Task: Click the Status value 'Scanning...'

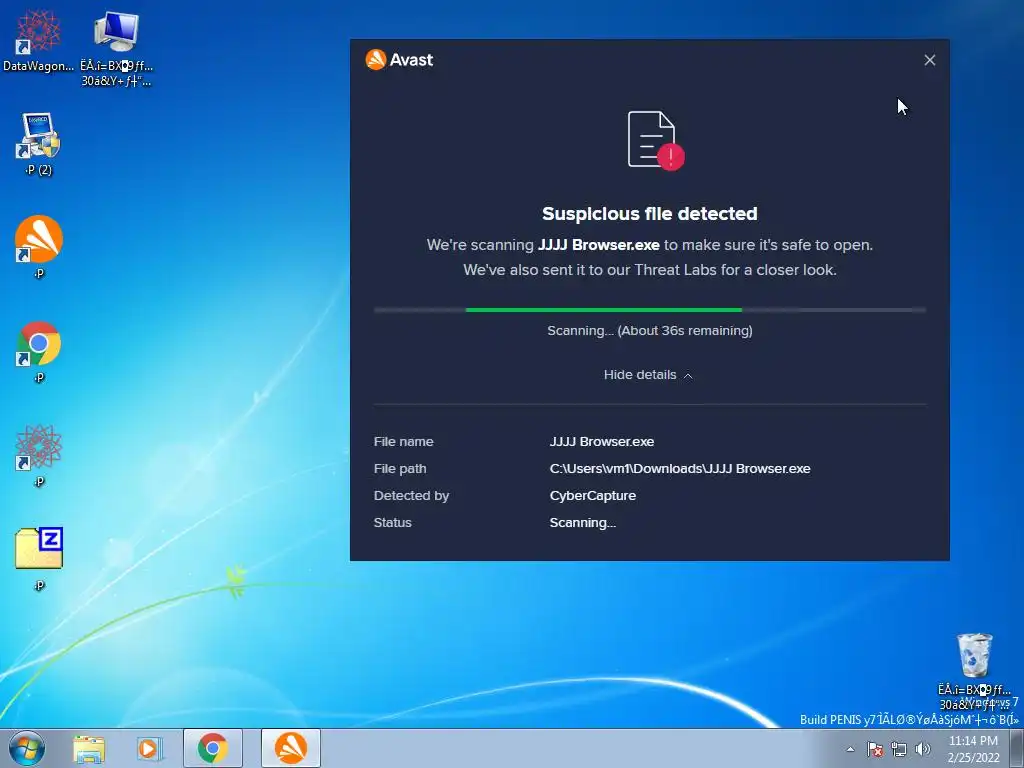Action: (583, 522)
